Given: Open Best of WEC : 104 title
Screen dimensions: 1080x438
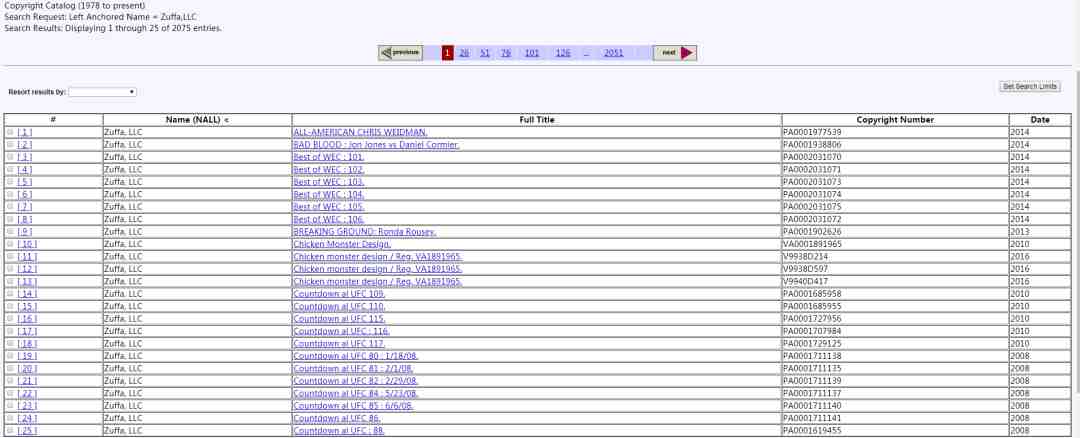Looking at the screenshot, I should click(329, 194).
